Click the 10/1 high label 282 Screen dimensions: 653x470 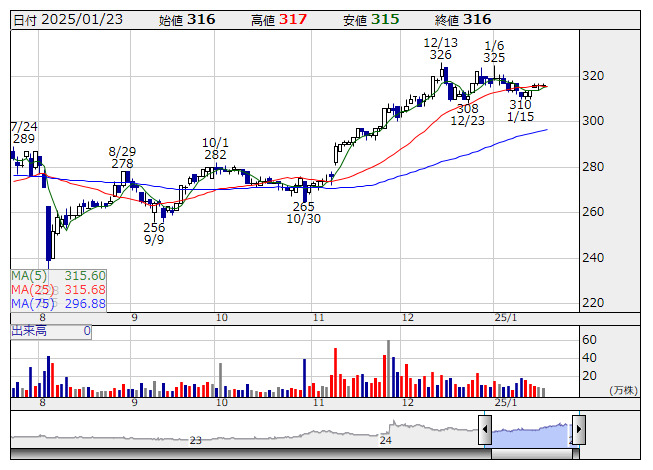pyautogui.click(x=215, y=154)
